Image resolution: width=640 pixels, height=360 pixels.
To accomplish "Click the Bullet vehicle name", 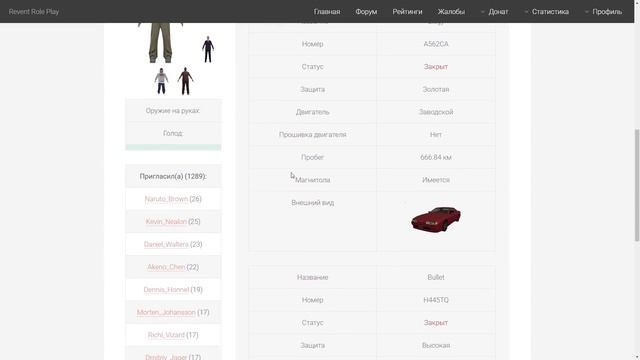I will [436, 277].
